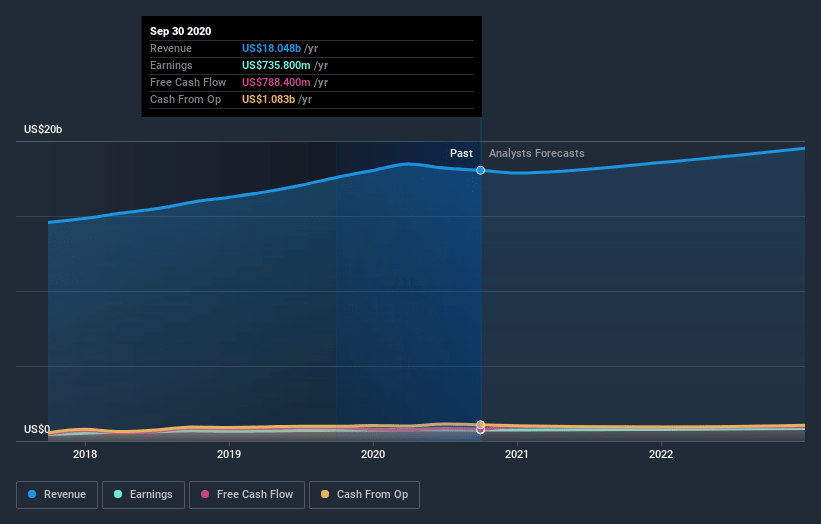Screen dimensions: 821x524
Task: Click the Analysts Forecasts label
Action: pos(537,153)
